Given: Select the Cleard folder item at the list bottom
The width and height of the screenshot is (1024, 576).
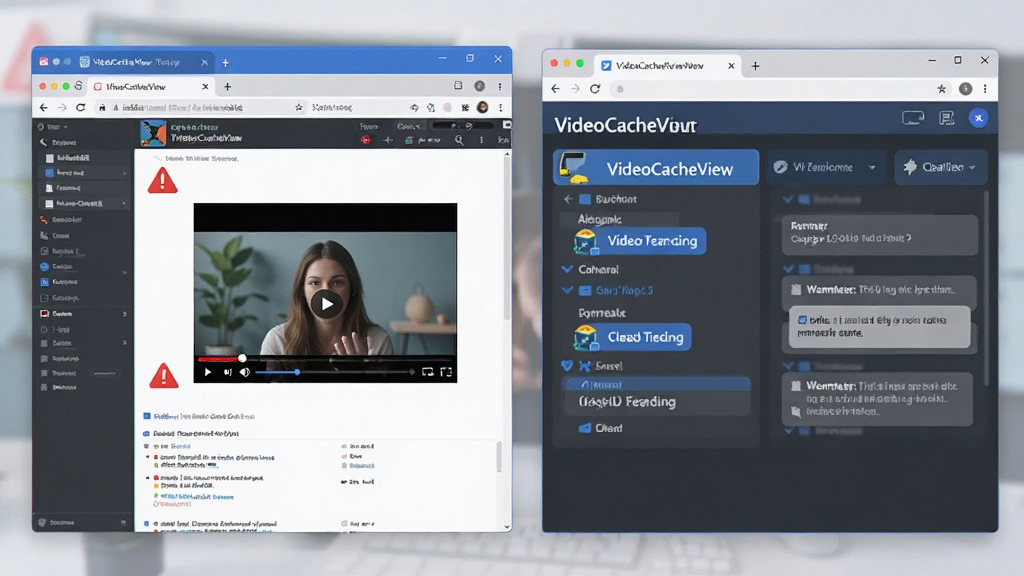Looking at the screenshot, I should pyautogui.click(x=601, y=428).
